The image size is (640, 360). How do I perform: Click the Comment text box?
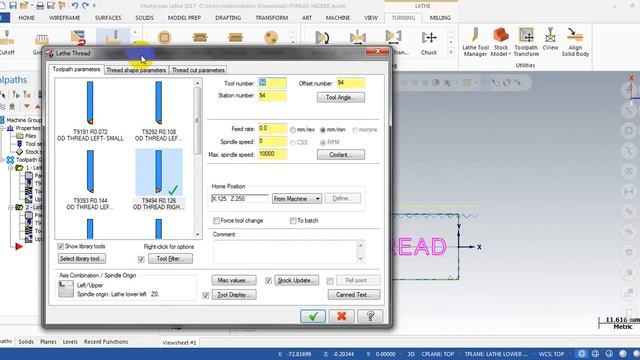[285, 252]
